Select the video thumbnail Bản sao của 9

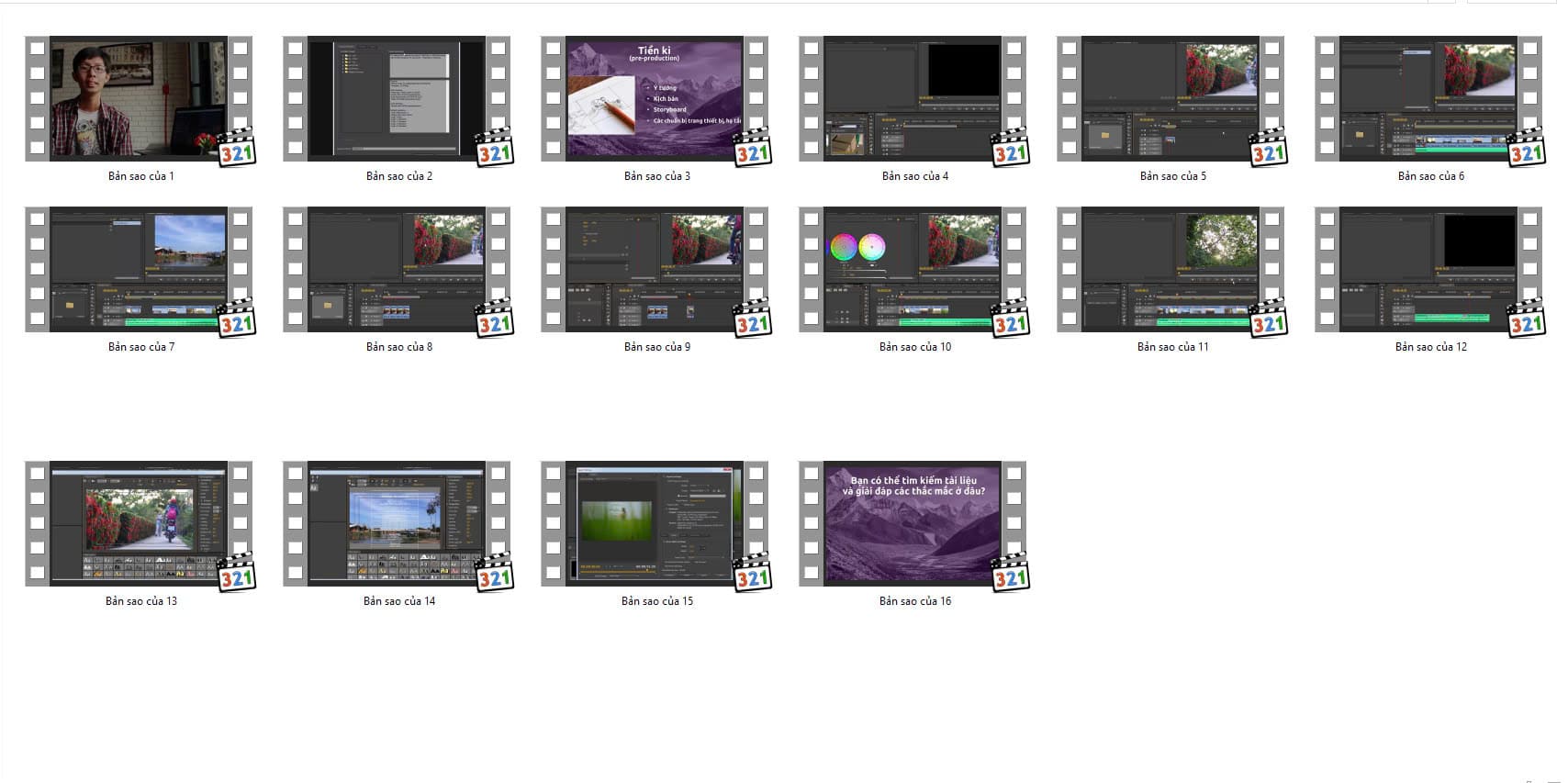(655, 270)
